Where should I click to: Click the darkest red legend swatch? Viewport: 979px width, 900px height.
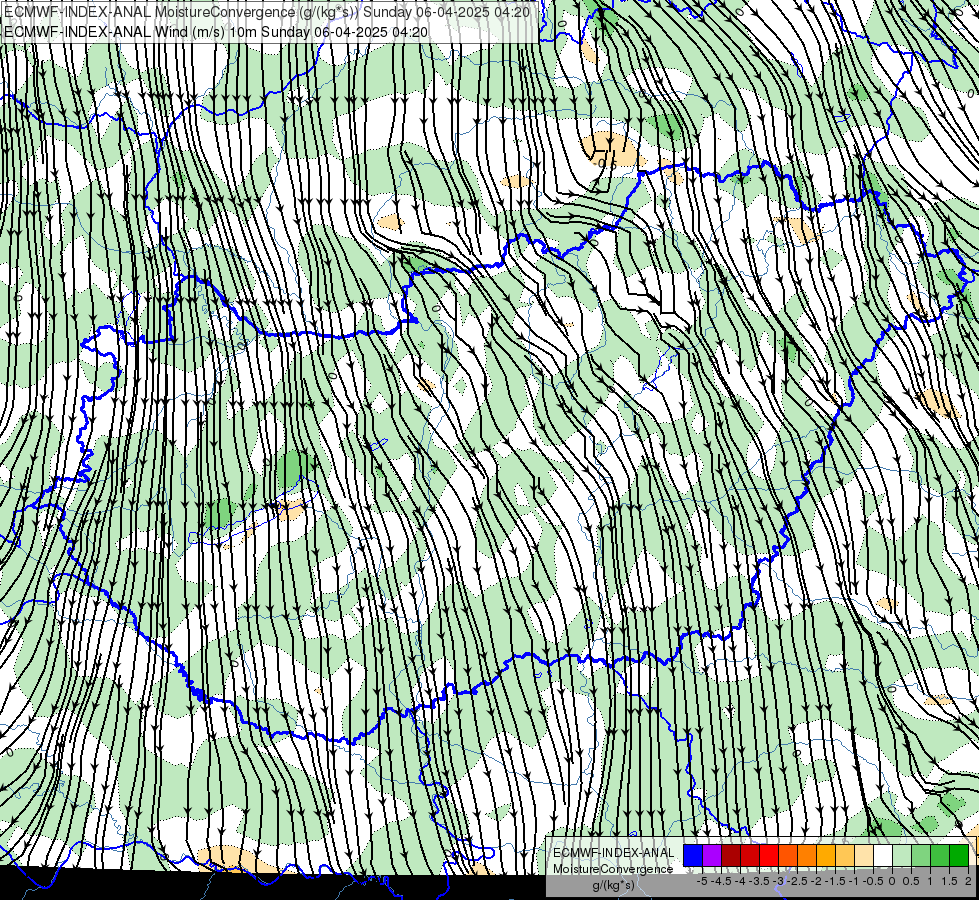731,855
